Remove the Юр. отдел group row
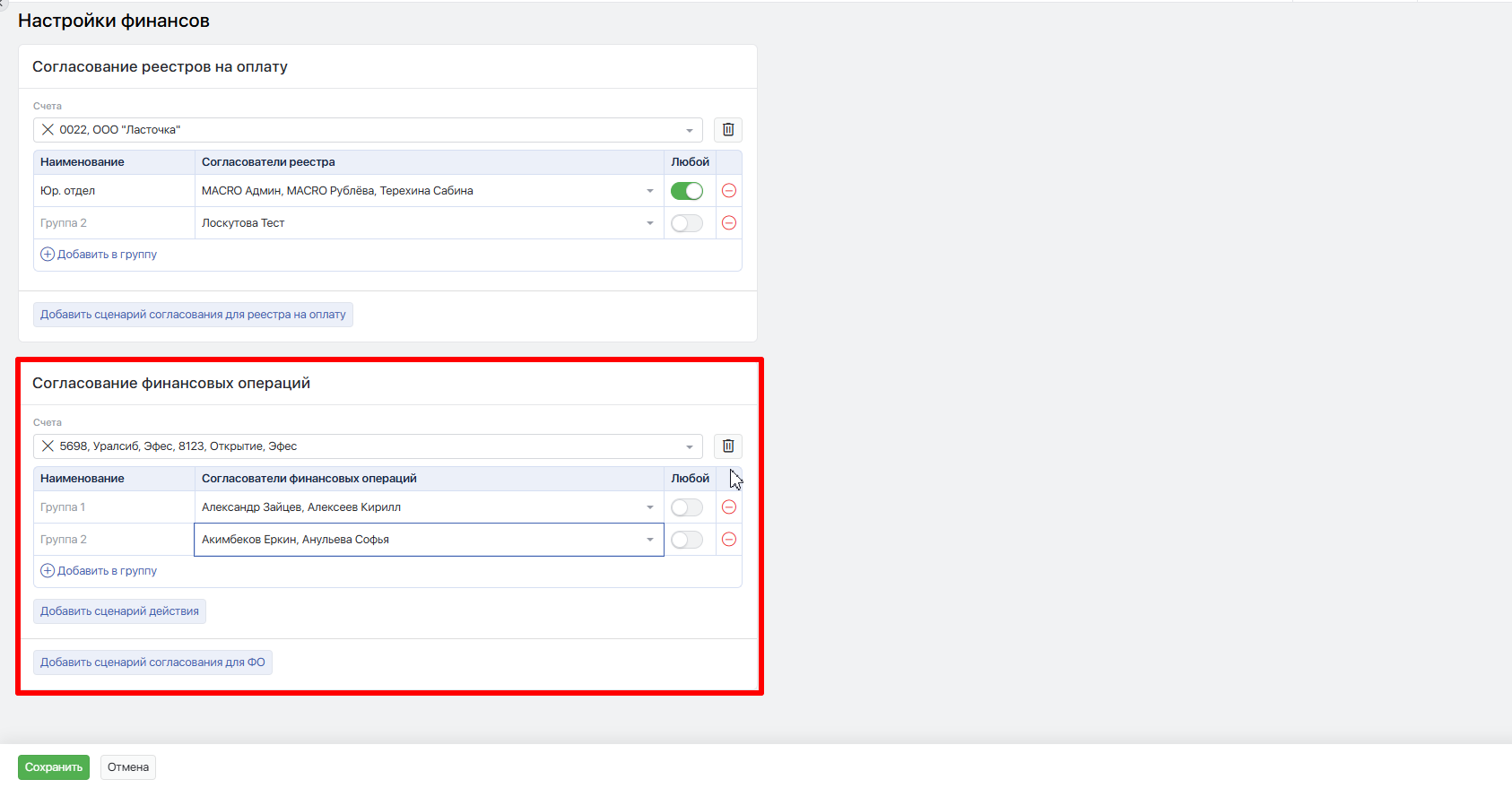 click(x=729, y=191)
